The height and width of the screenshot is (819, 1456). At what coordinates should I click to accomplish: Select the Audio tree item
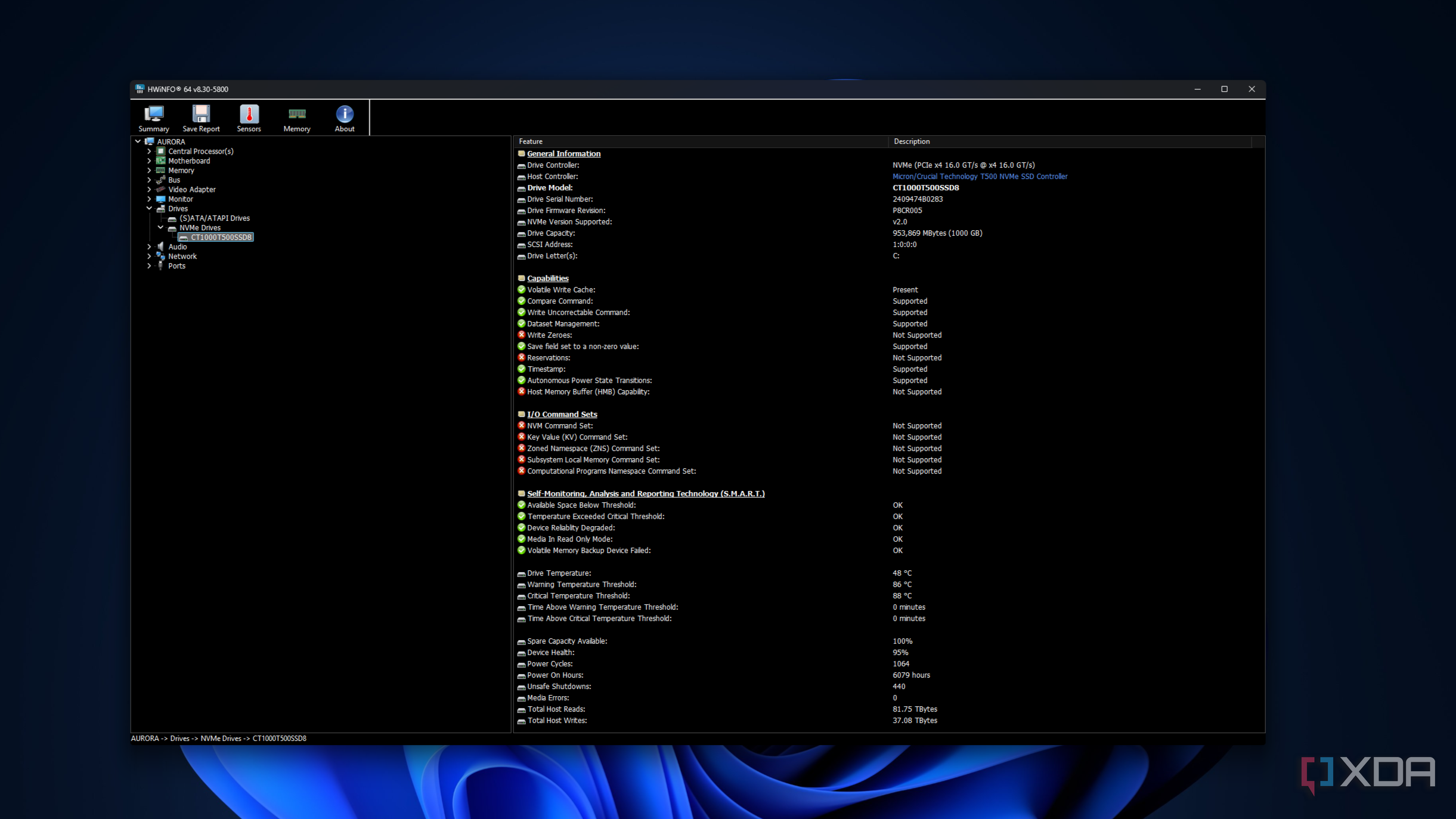point(177,246)
